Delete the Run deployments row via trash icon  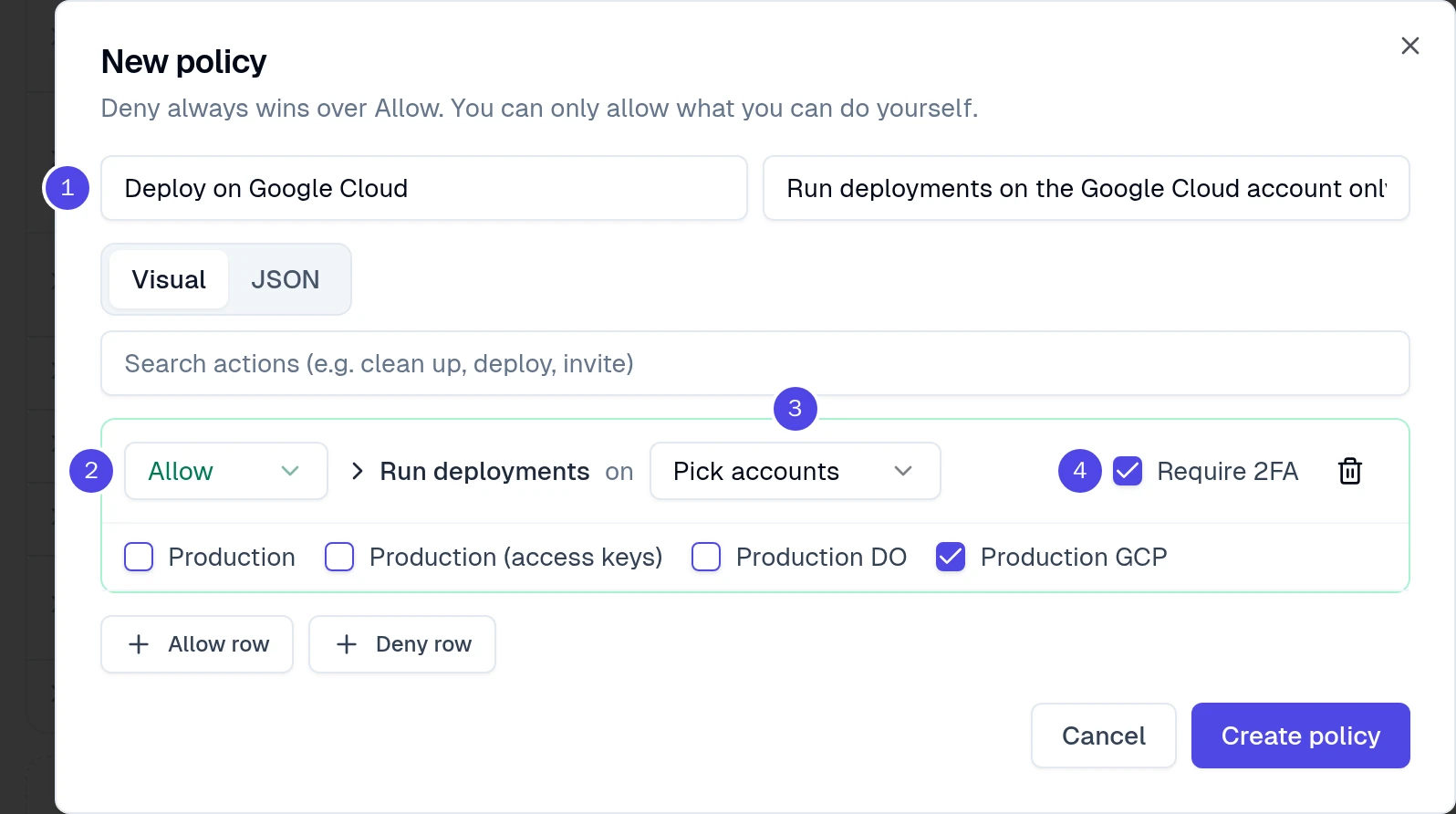(x=1349, y=471)
